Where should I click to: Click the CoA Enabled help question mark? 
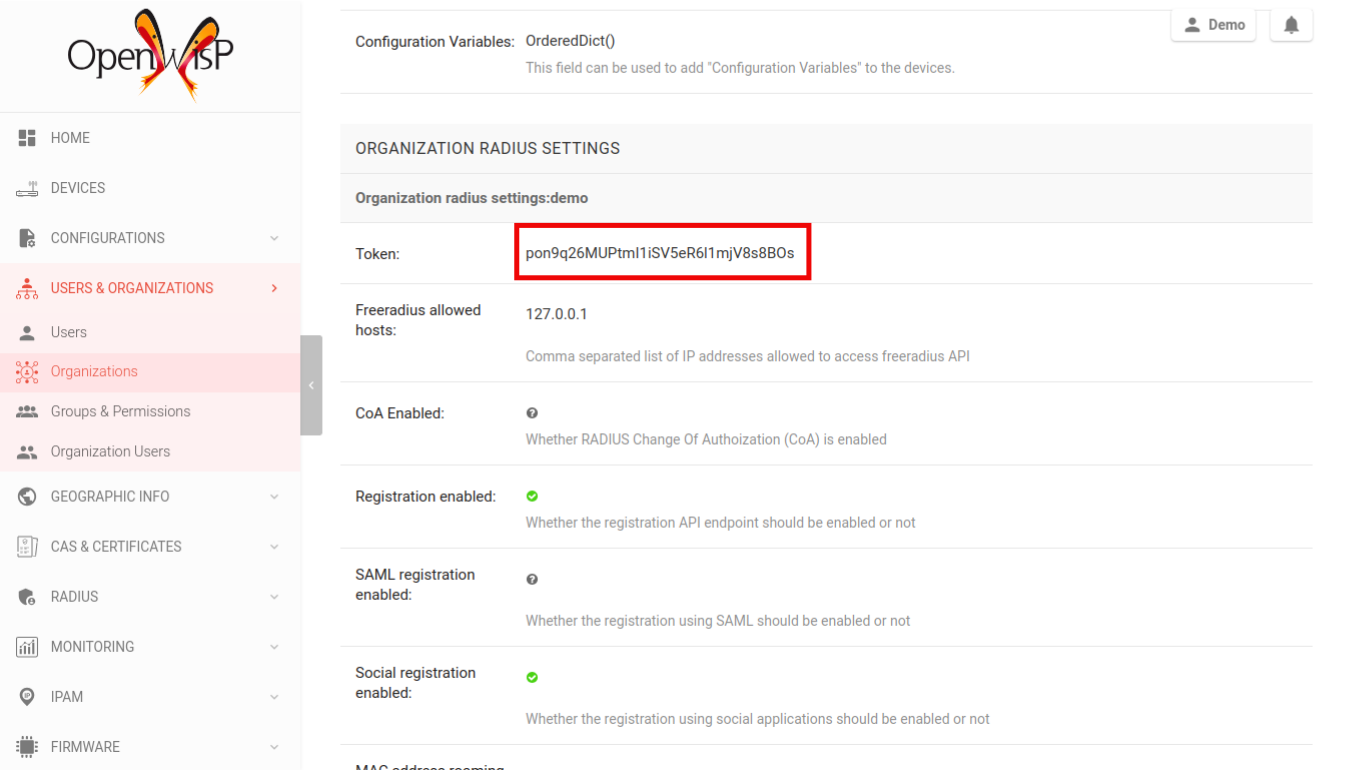532,412
